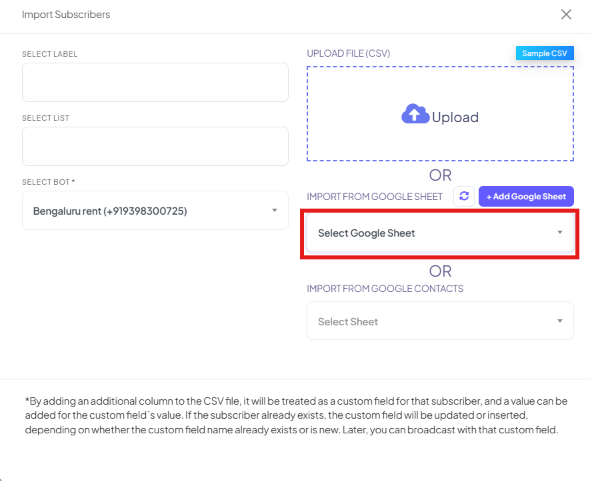Click the Upload File (CSV) label

point(348,54)
